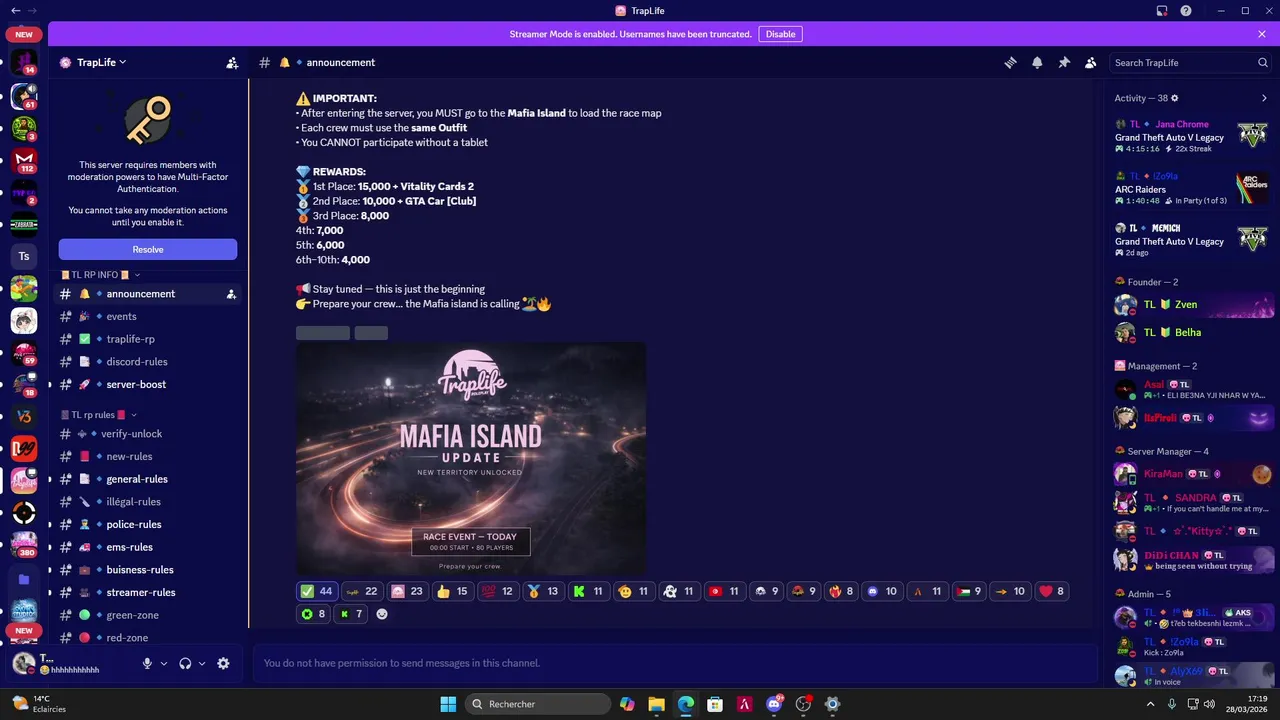Add the 100 emoji reaction 12
Viewport: 1280px width, 720px height.
tap(497, 591)
